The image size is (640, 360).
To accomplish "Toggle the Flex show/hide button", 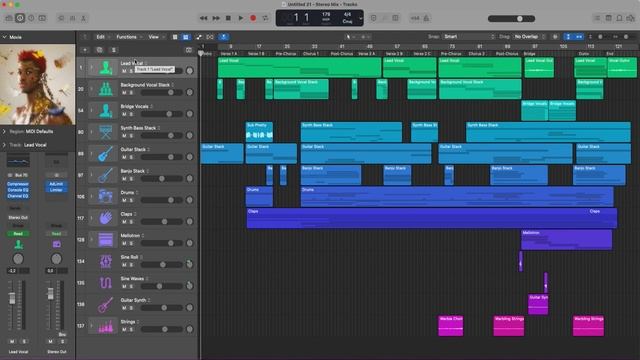I will 210,37.
